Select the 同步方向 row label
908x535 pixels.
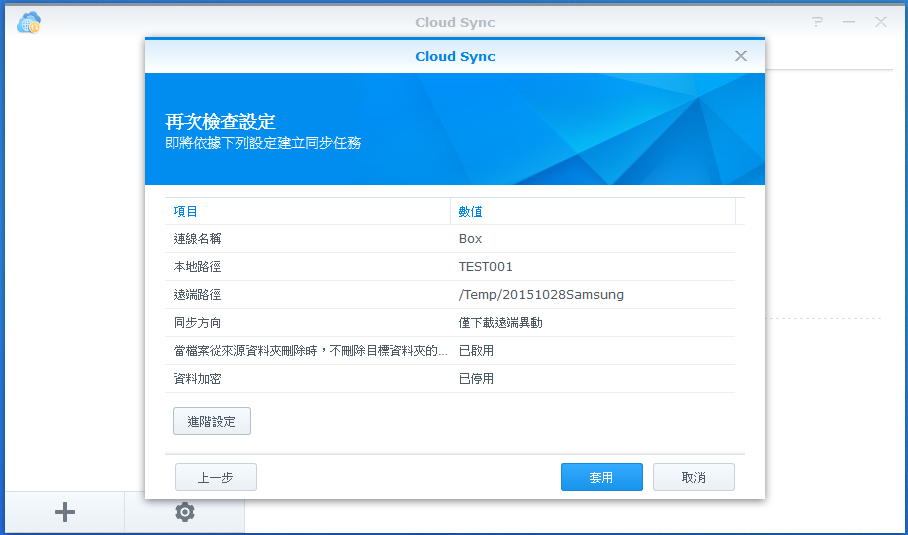[197, 323]
